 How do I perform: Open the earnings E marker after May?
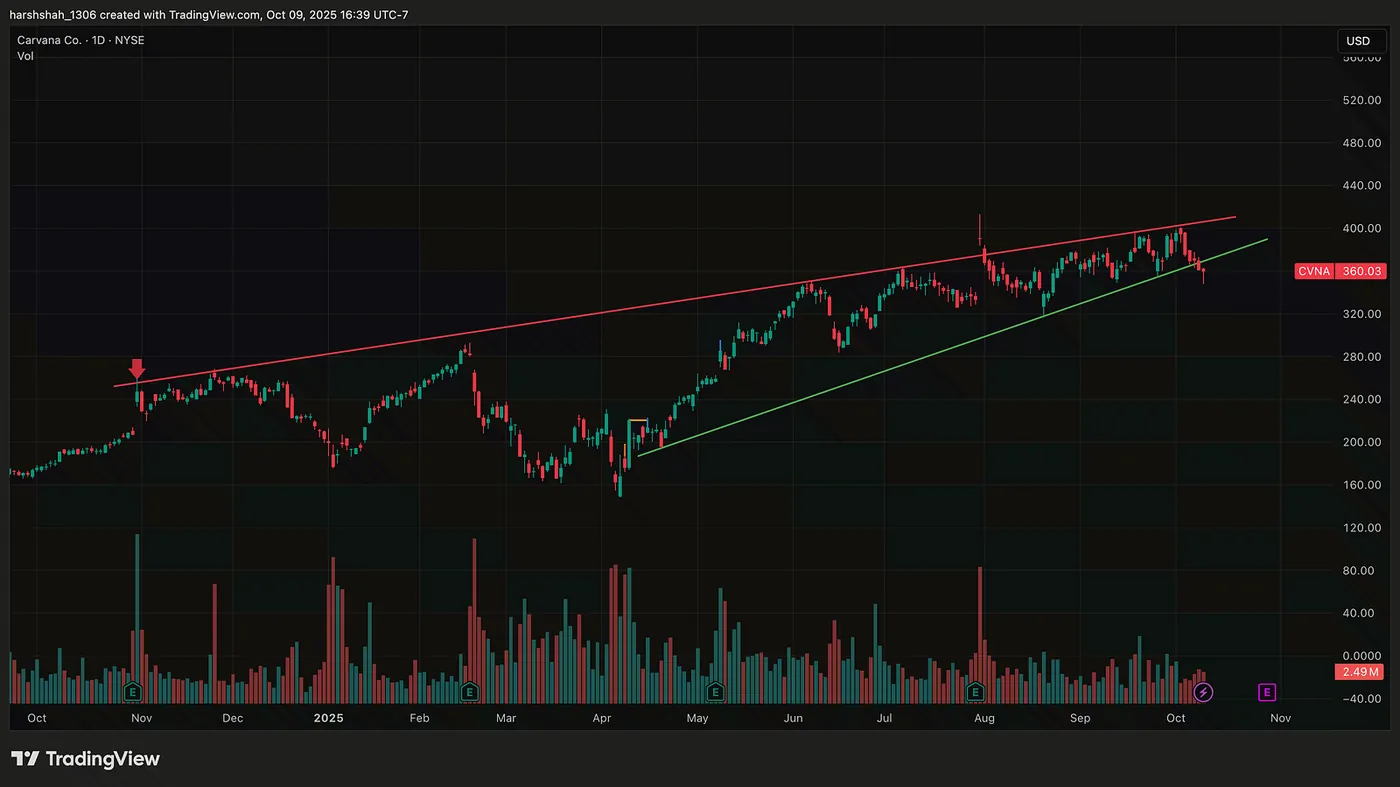pyautogui.click(x=715, y=691)
